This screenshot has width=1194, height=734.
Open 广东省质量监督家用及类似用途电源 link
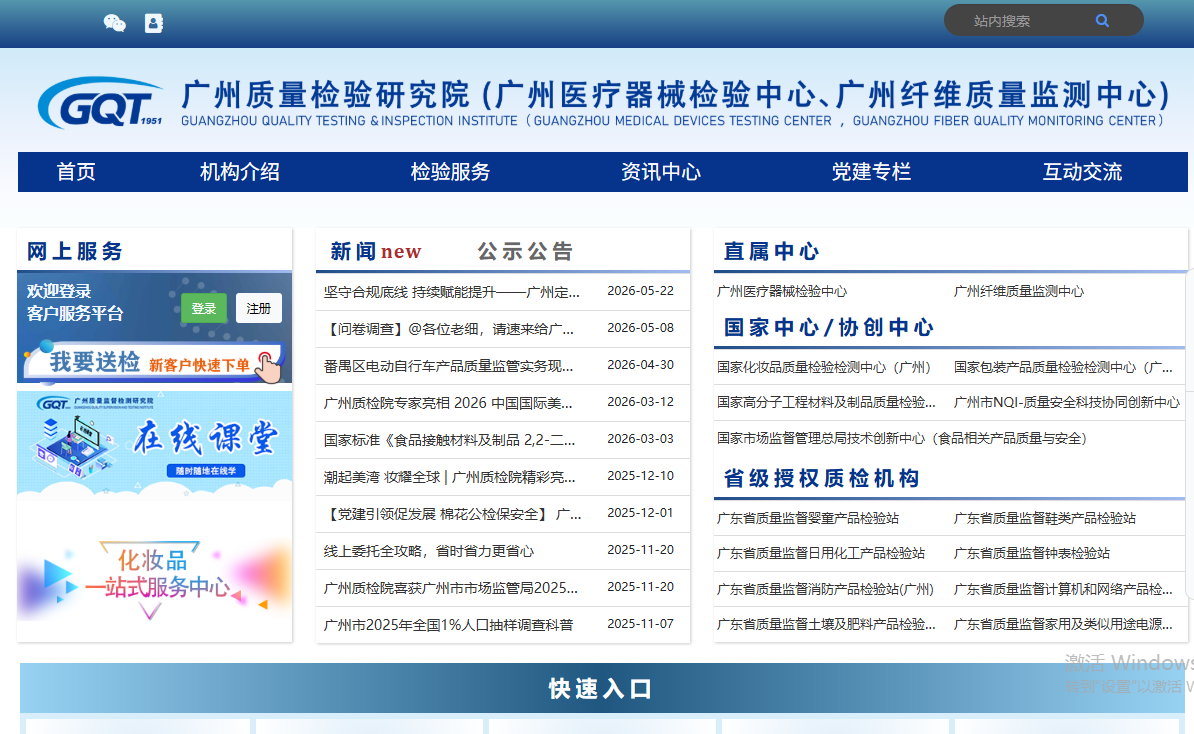point(1063,624)
